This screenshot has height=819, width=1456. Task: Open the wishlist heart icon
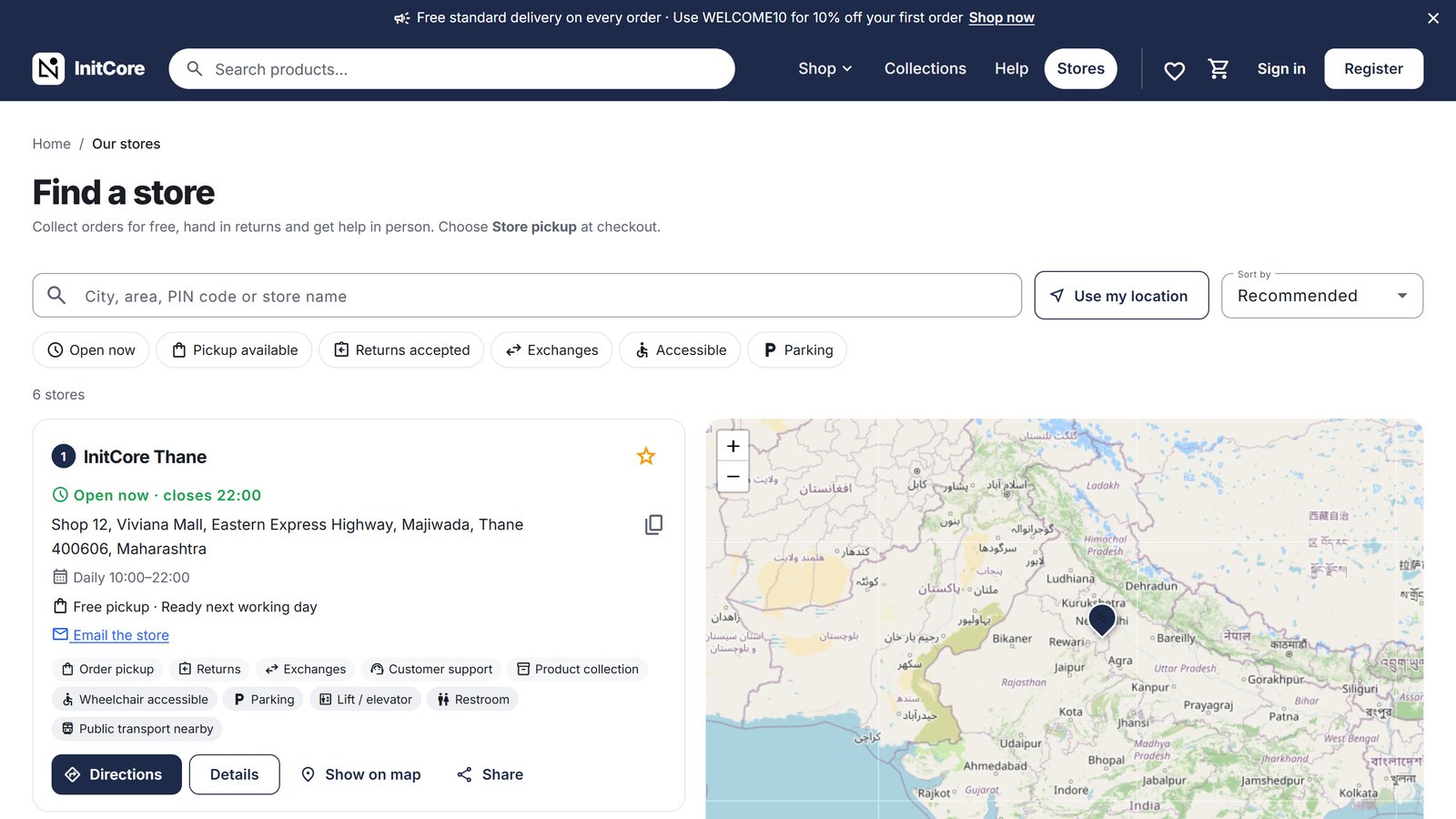pyautogui.click(x=1174, y=70)
